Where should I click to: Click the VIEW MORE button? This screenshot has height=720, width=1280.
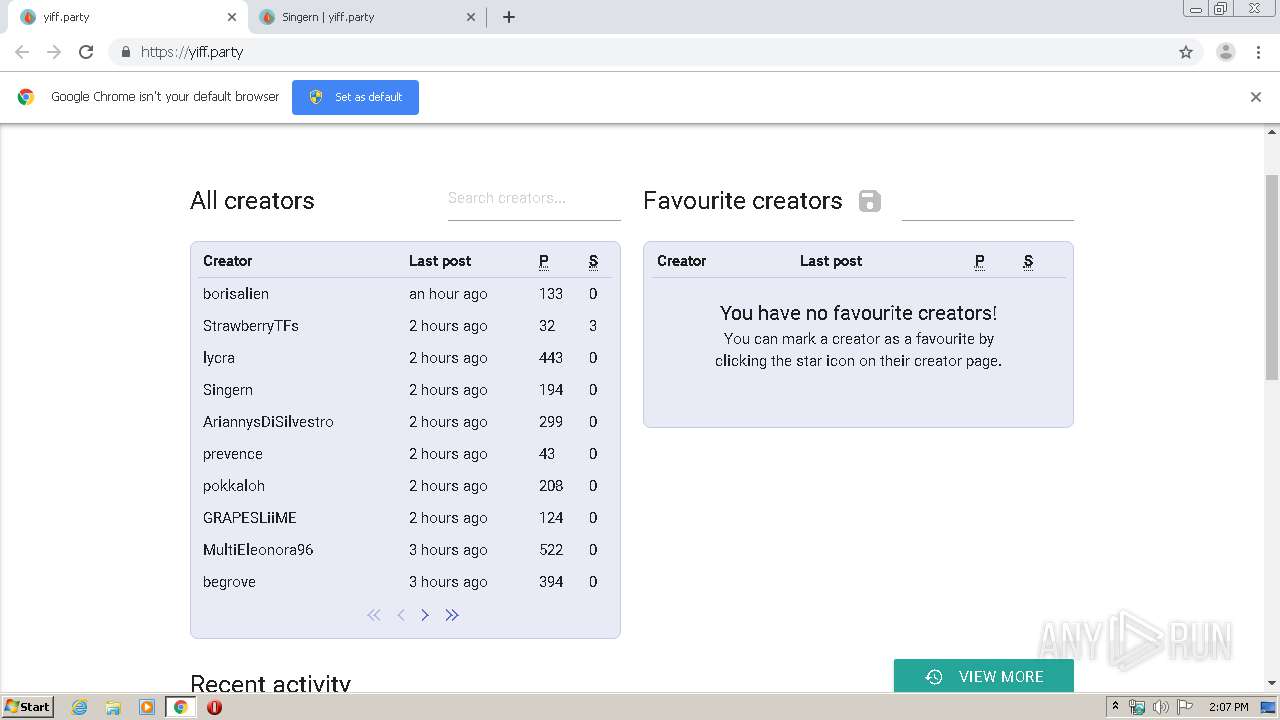pos(984,677)
